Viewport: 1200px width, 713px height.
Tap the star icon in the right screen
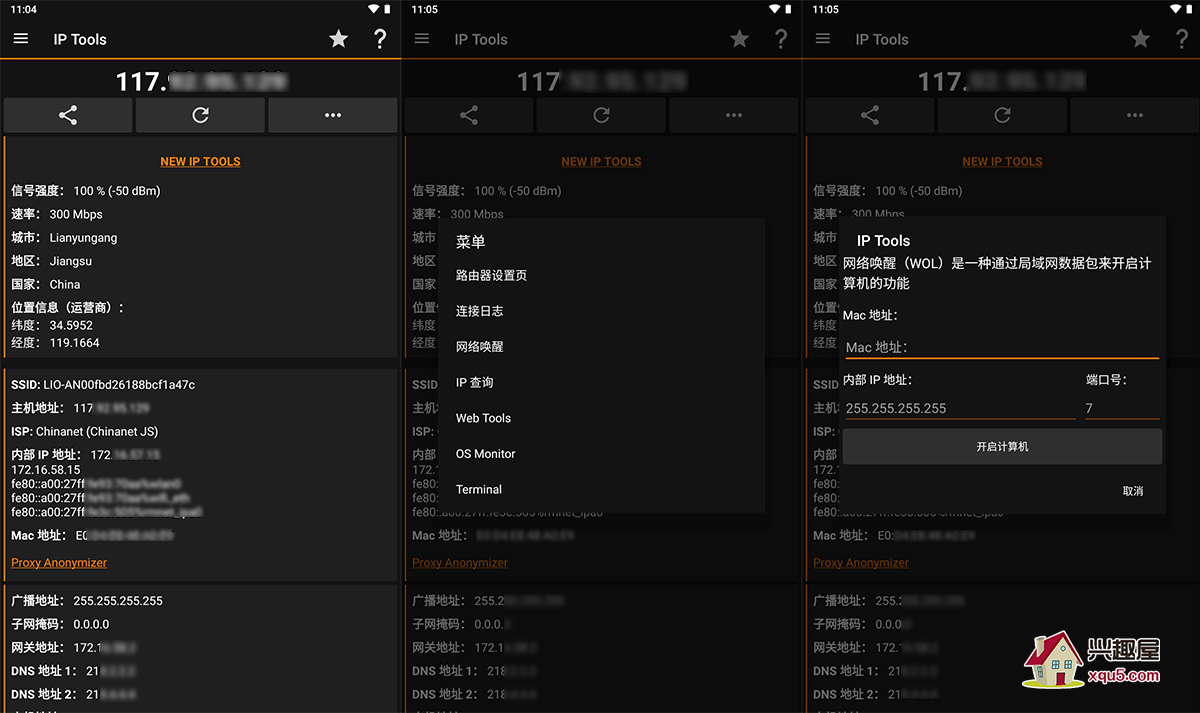pyautogui.click(x=1141, y=39)
